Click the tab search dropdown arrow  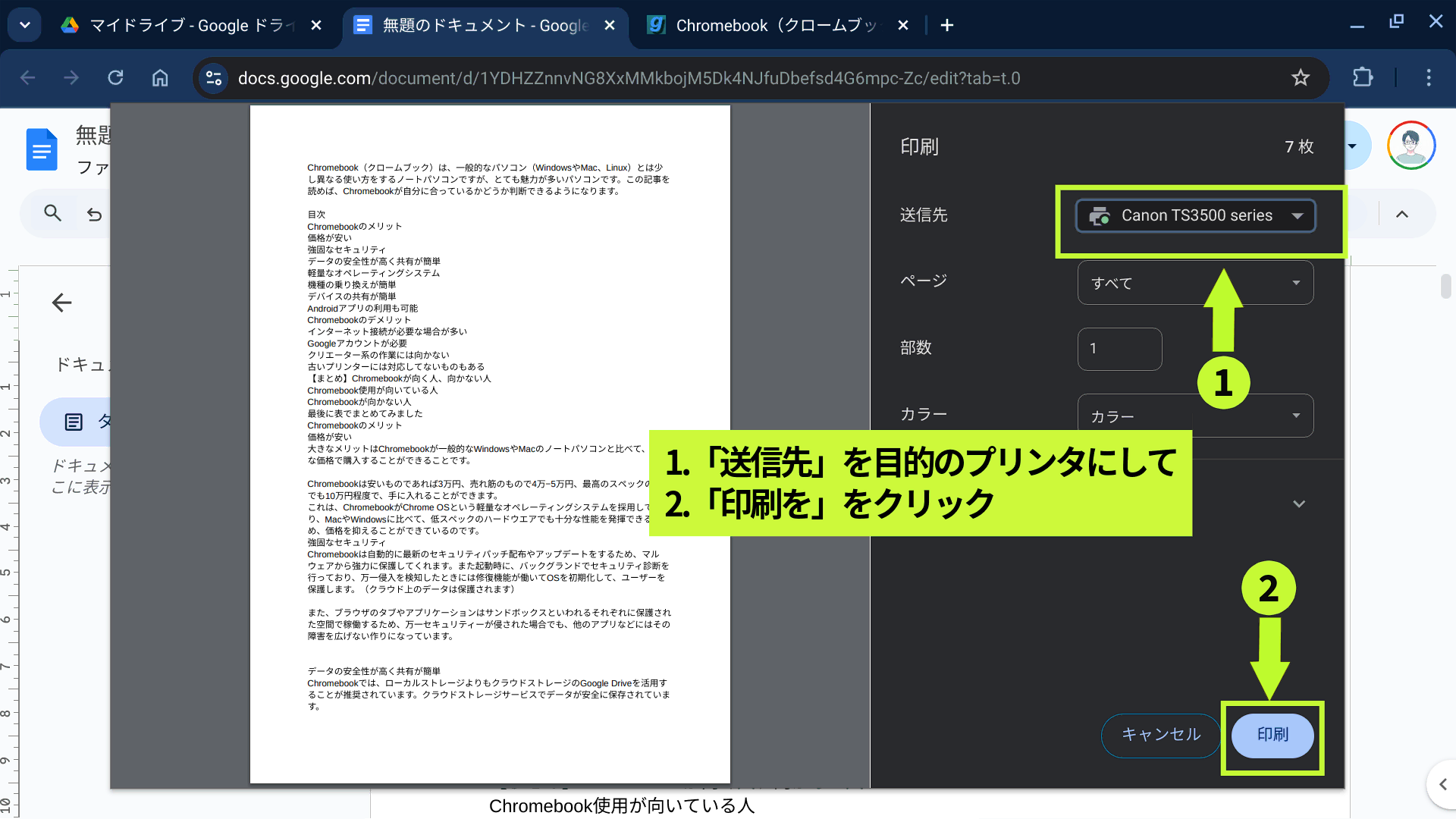click(x=25, y=25)
